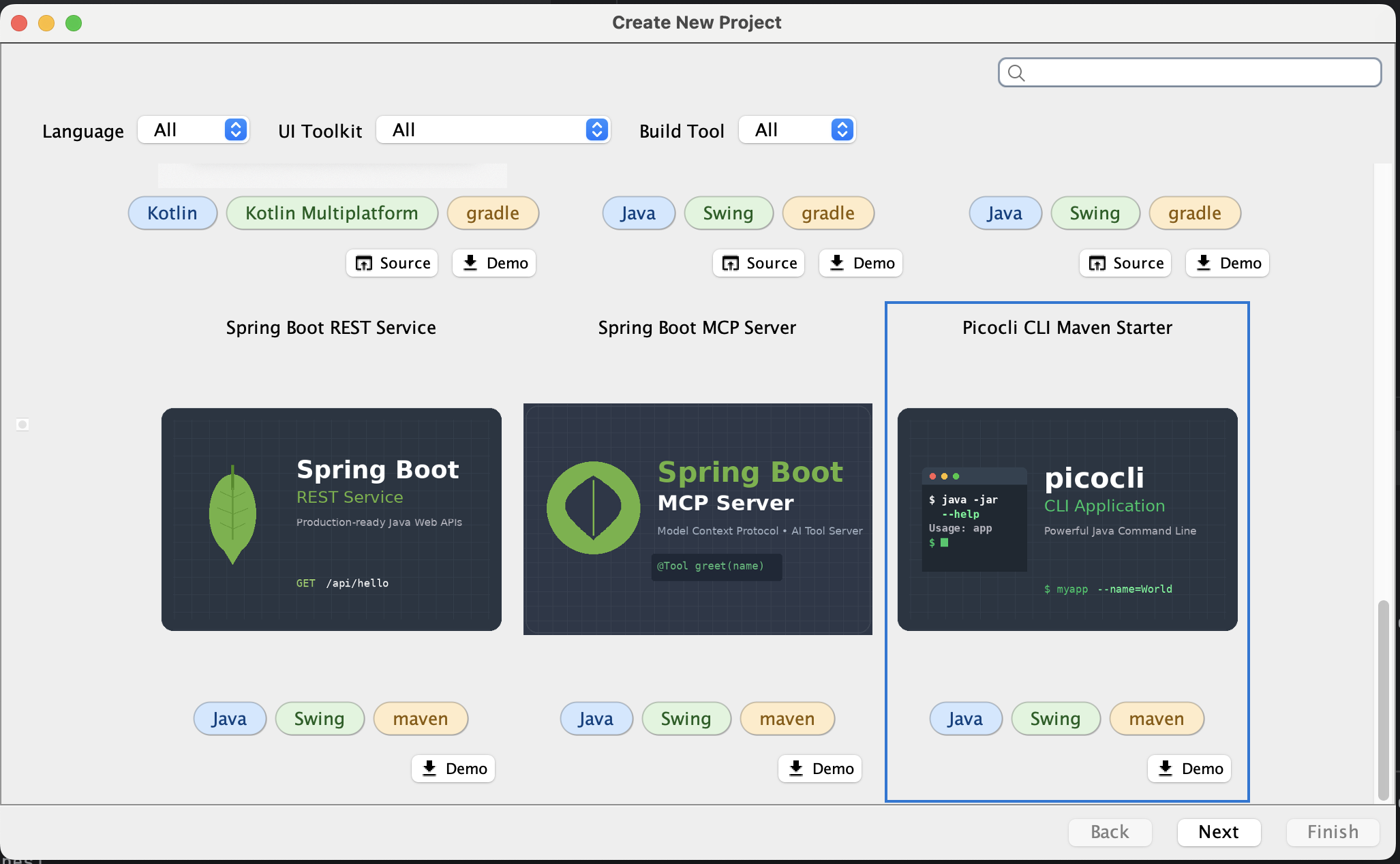Click Demo above the Picocli CLI Maven Starter title
The image size is (1400, 864).
pos(1228,263)
